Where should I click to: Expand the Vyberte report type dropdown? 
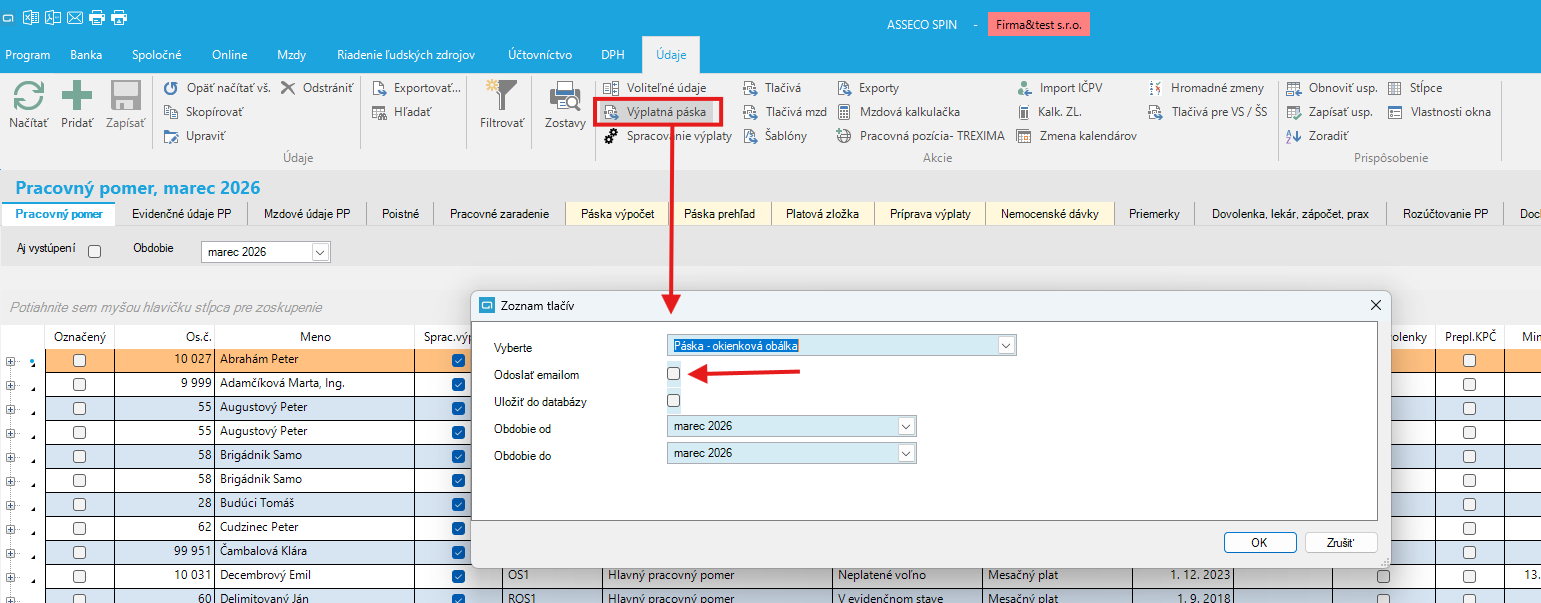point(1006,346)
